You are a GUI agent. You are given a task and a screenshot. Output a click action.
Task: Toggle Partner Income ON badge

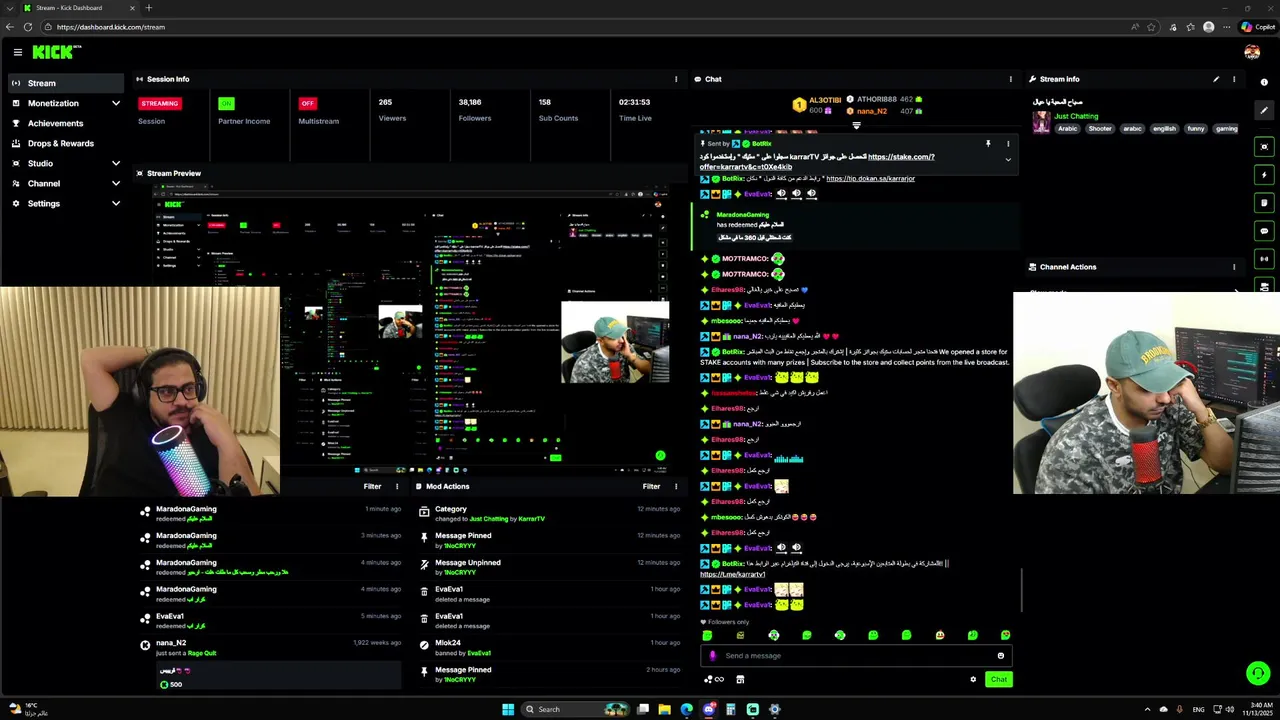pos(226,103)
